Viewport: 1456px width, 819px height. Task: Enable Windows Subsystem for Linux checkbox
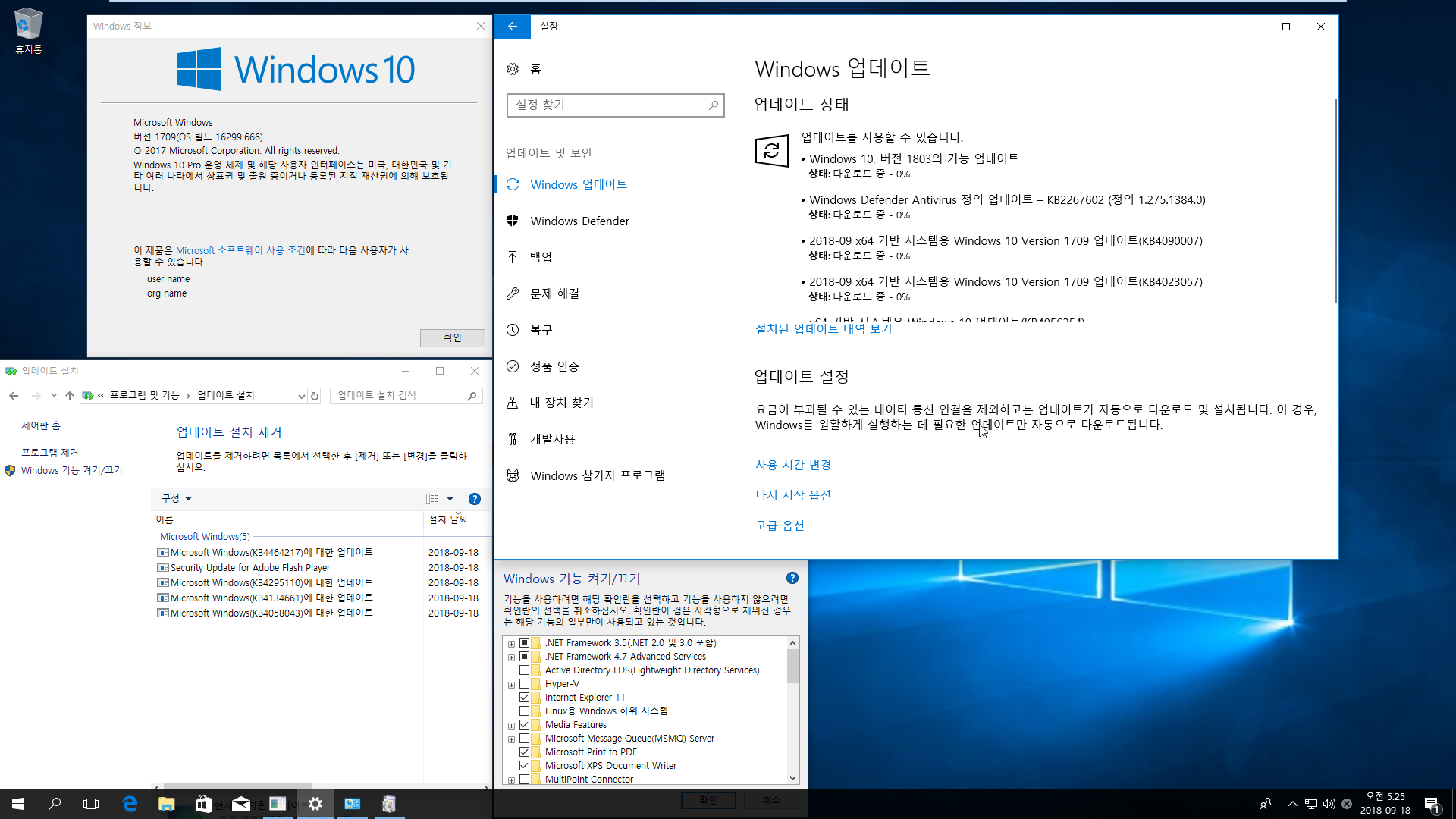coord(524,711)
